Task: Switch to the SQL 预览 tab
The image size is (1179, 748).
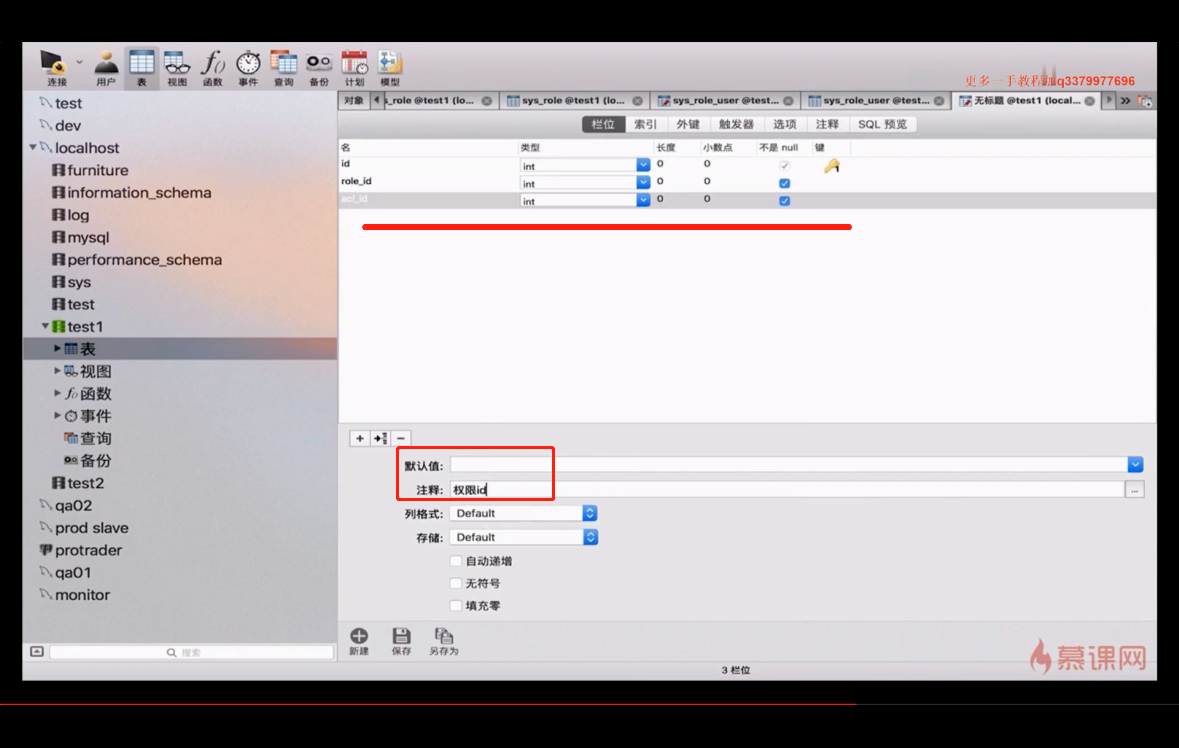Action: (x=883, y=124)
